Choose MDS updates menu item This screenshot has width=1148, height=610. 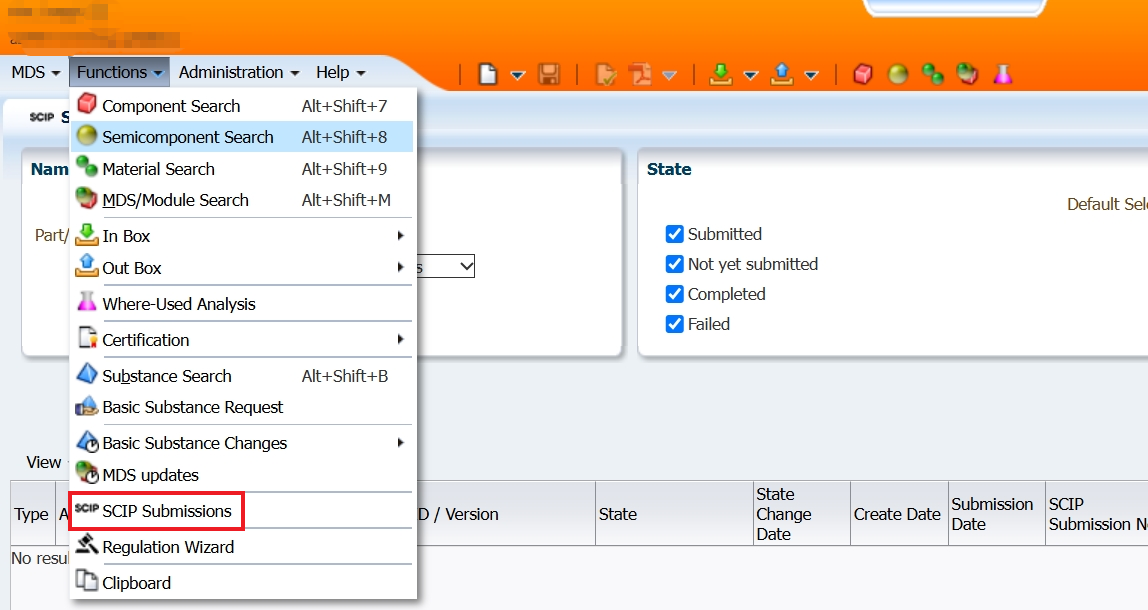242,475
